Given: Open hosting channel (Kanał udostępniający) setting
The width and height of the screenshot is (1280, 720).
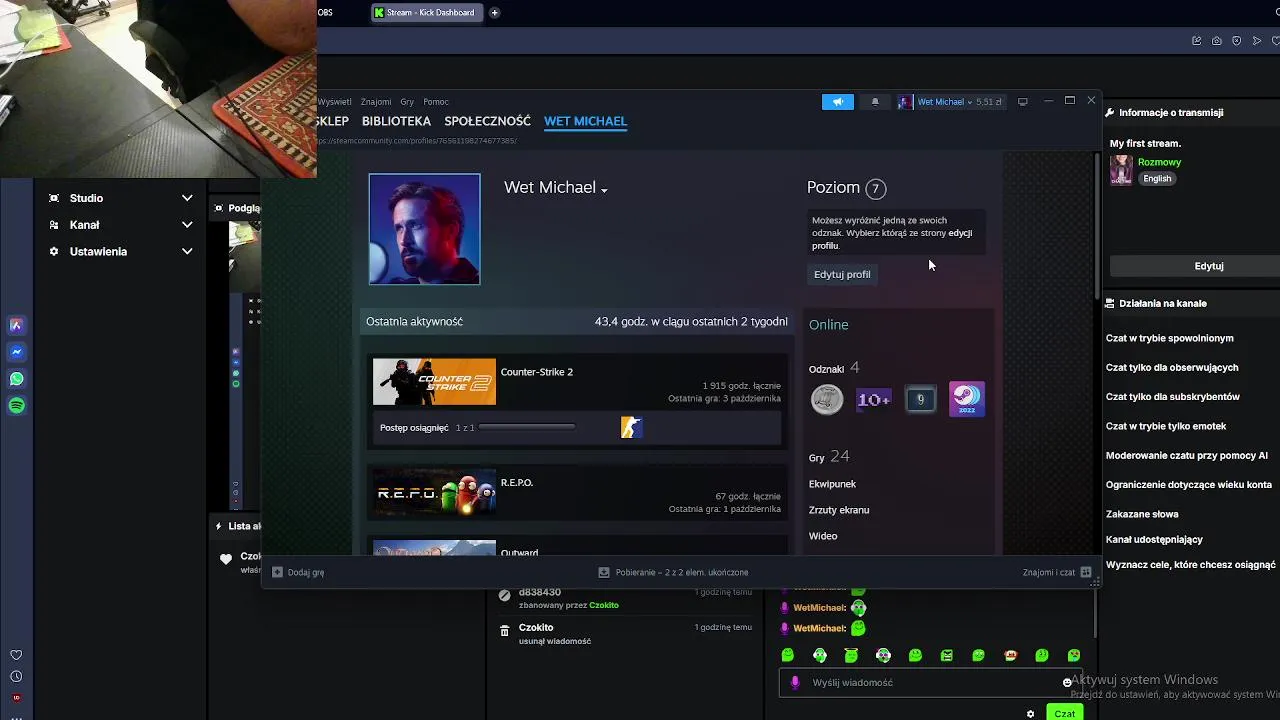Looking at the screenshot, I should (x=1154, y=539).
